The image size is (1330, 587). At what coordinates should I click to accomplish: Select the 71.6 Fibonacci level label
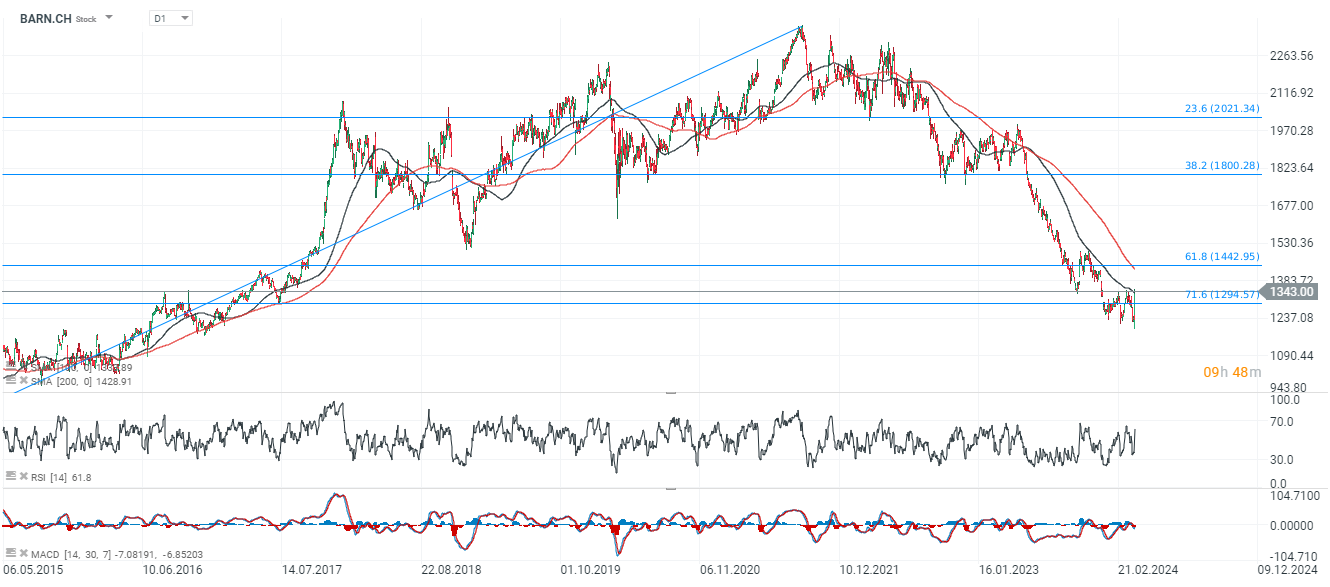[1221, 295]
